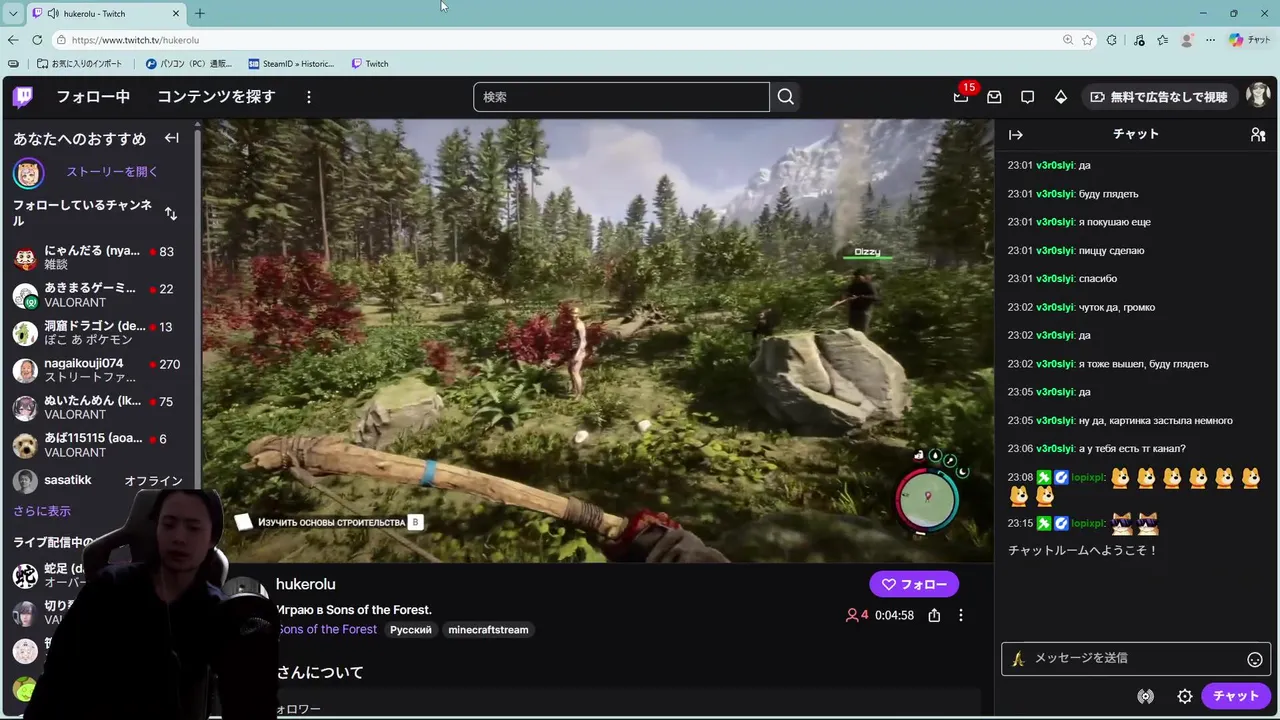Click the channel points icon beside chat settings
This screenshot has height=720, width=1280.
[x=1146, y=696]
